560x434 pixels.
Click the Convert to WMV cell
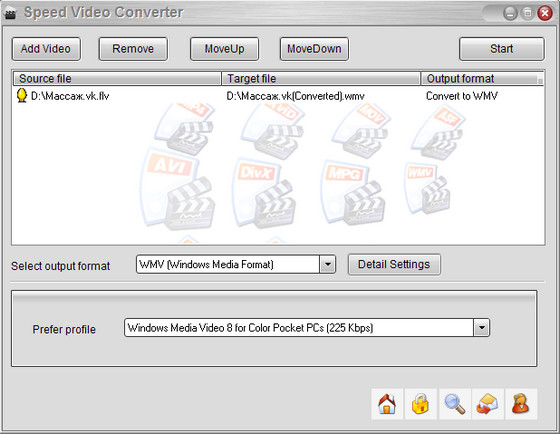[462, 96]
